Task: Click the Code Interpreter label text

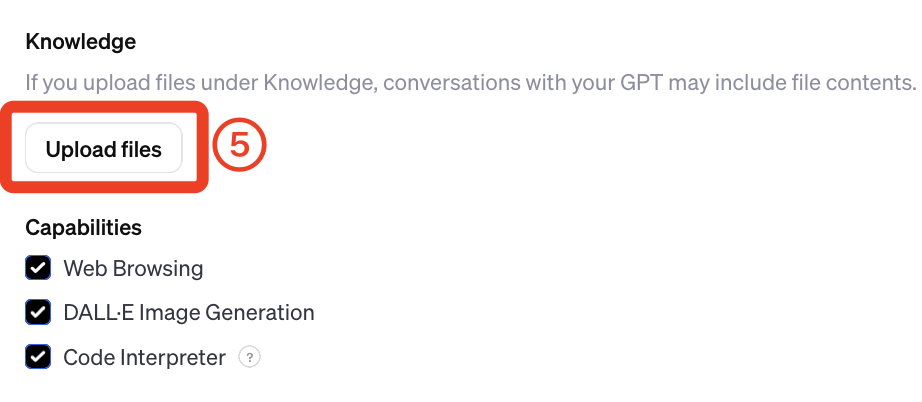Action: (x=145, y=357)
